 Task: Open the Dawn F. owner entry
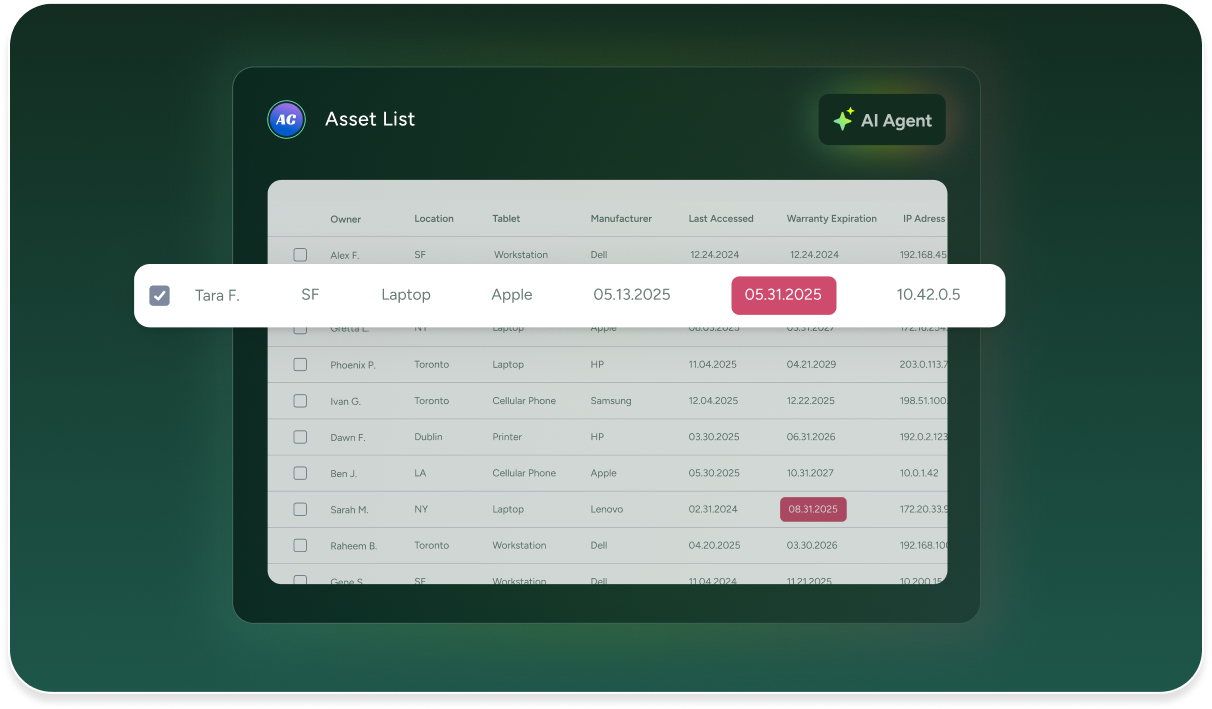pos(348,437)
